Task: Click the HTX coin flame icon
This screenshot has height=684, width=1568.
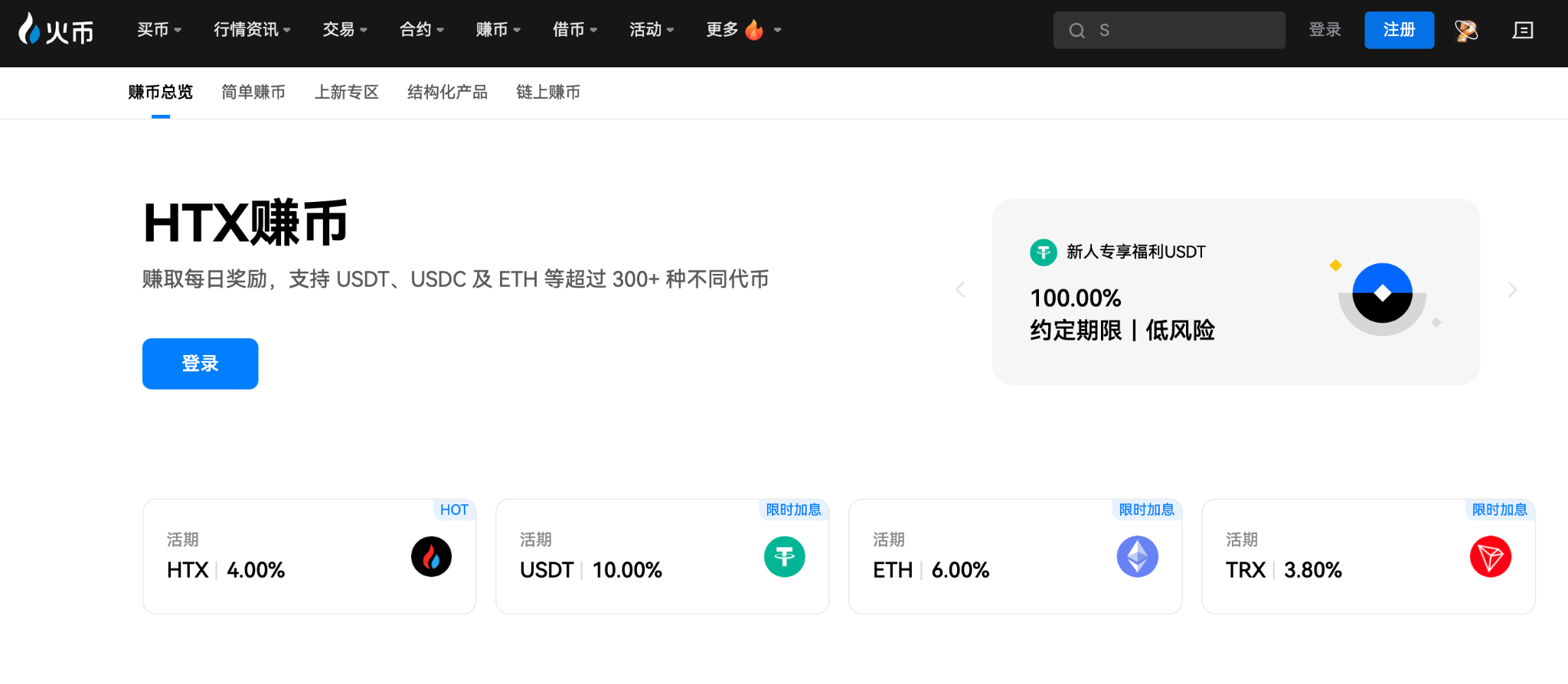Action: (431, 557)
